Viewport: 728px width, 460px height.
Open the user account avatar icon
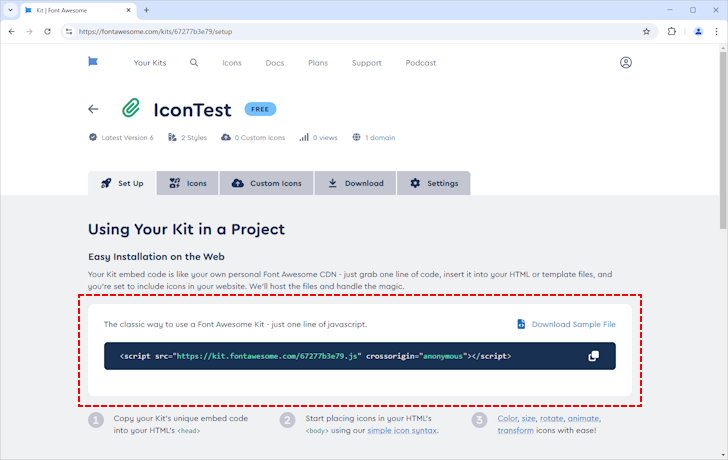pyautogui.click(x=626, y=62)
